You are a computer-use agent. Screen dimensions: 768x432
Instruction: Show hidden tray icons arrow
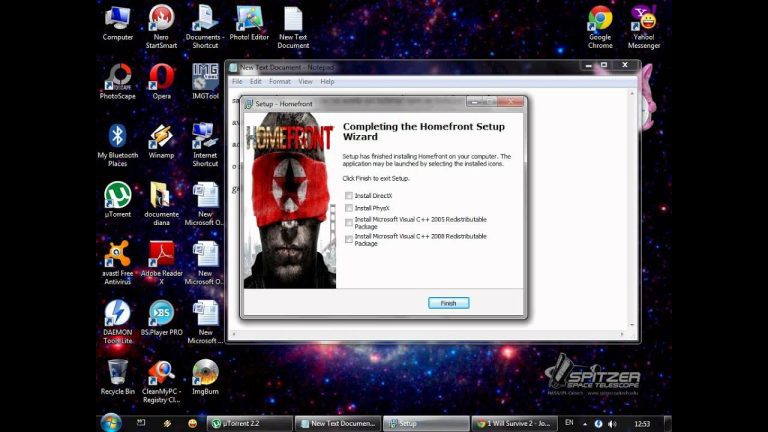(x=585, y=424)
